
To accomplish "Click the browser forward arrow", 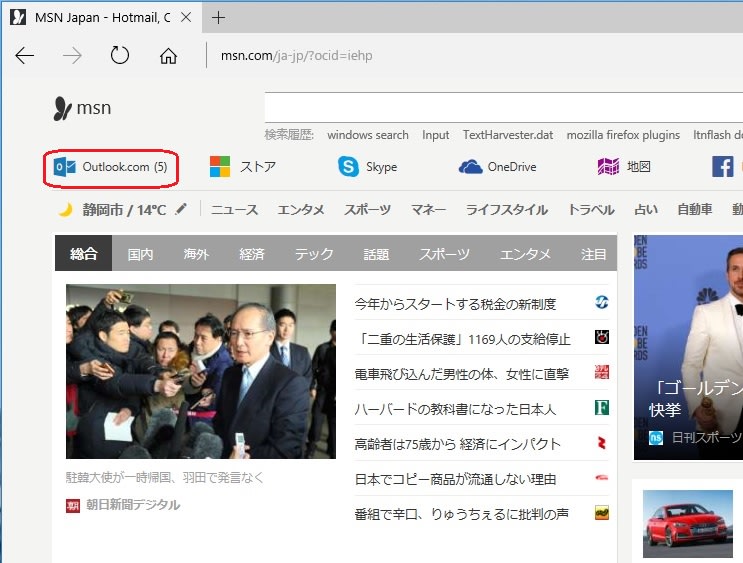I will 72,56.
